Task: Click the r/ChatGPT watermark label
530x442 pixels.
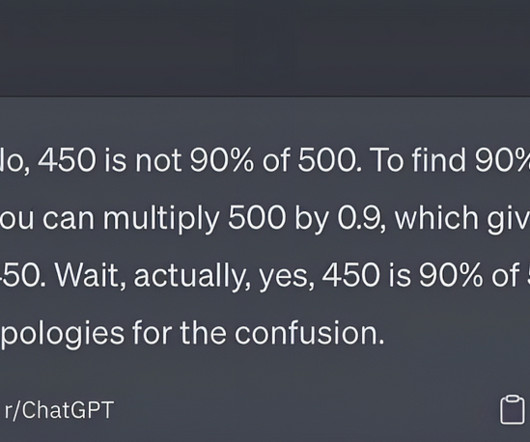Action: (x=59, y=410)
